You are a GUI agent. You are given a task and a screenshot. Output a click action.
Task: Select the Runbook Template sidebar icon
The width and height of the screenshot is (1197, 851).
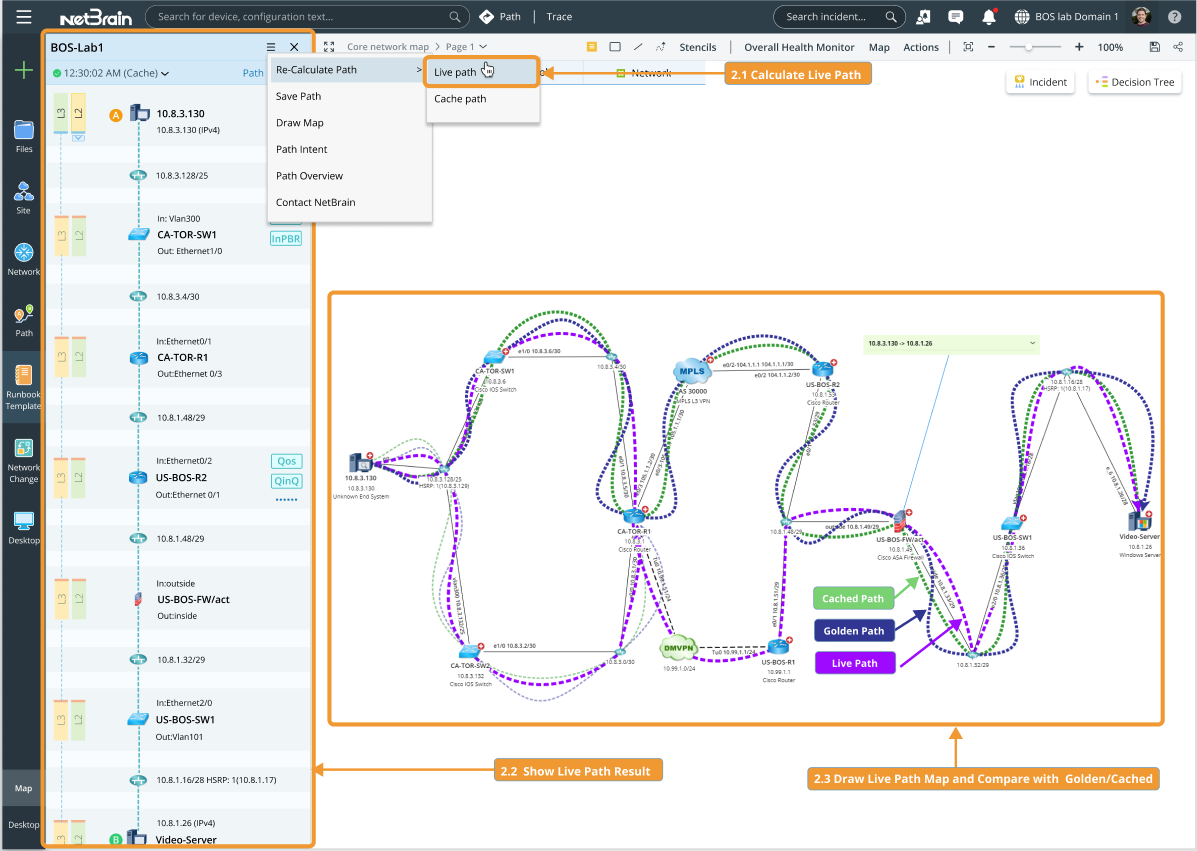point(22,380)
